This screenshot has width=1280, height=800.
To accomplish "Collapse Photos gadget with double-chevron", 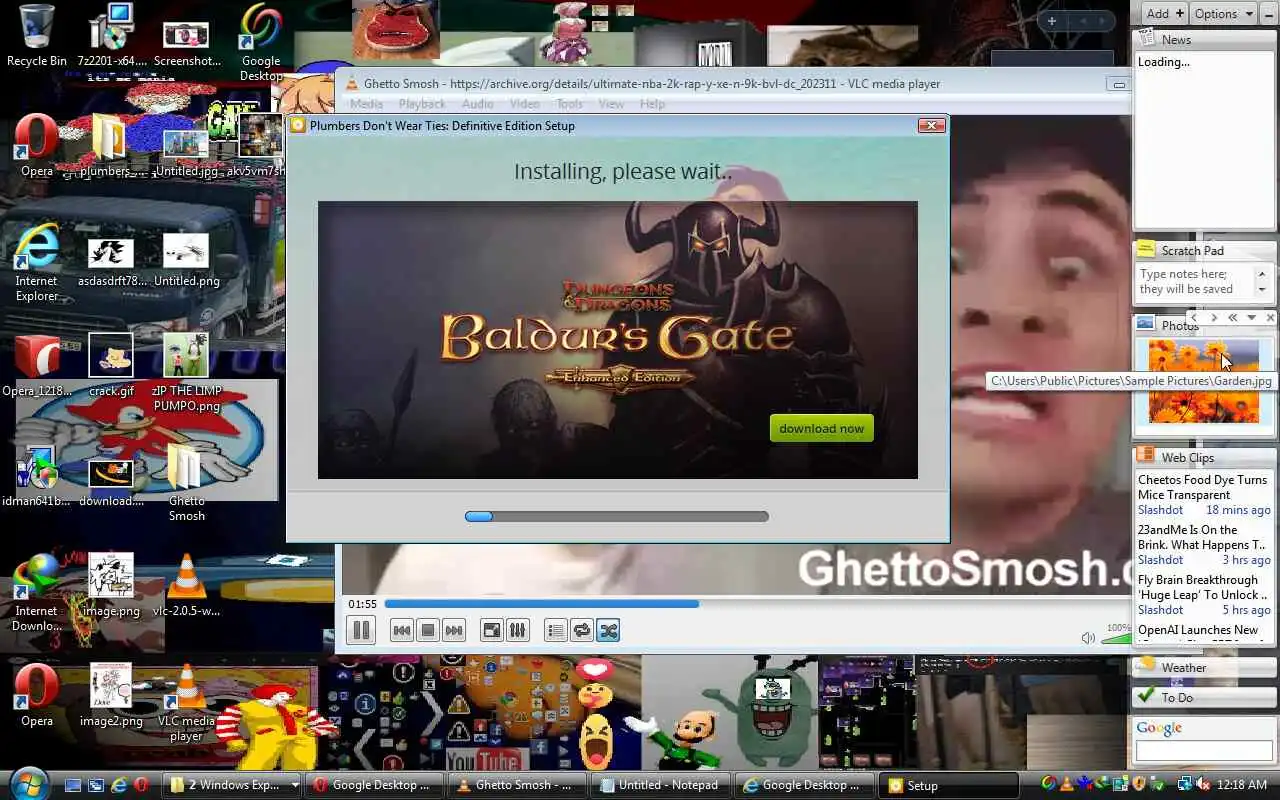I will [x=1232, y=318].
